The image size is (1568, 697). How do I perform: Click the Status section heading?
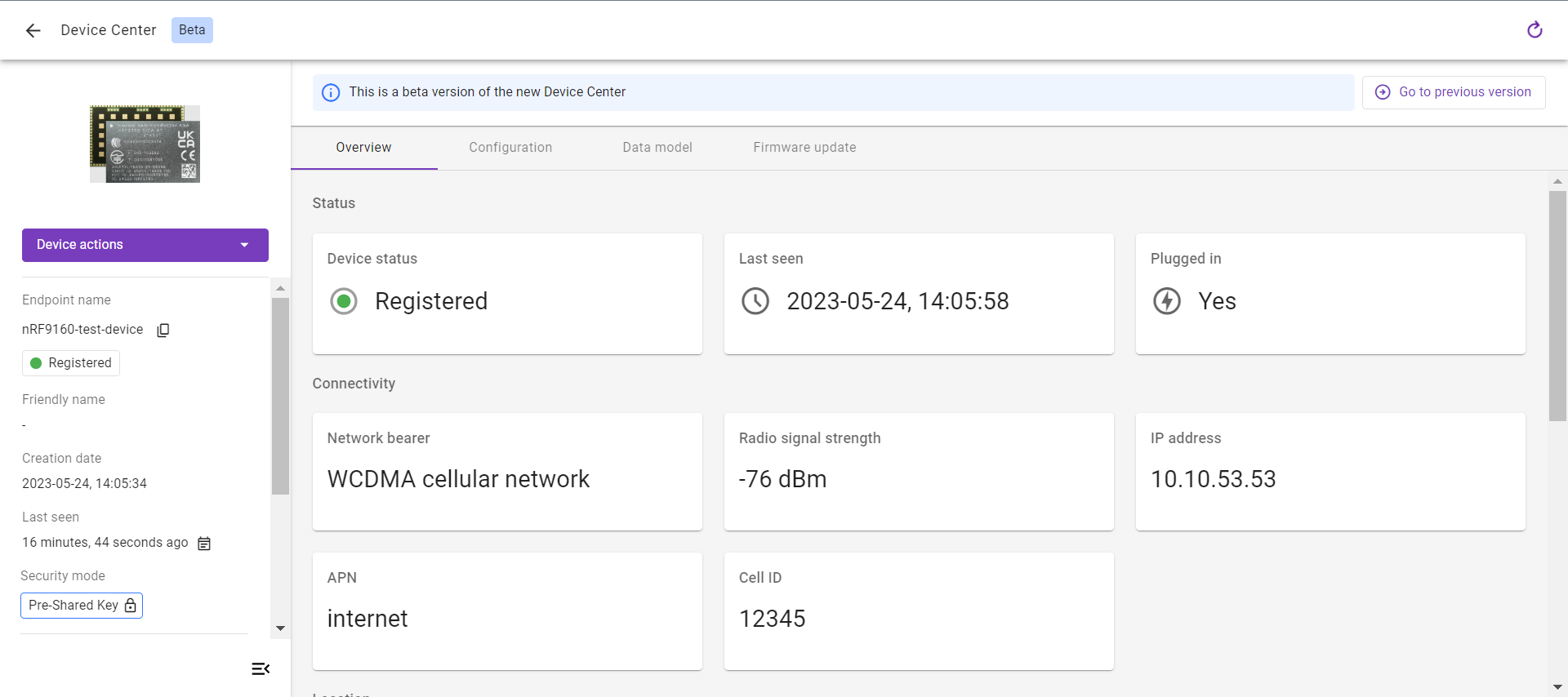(x=333, y=203)
